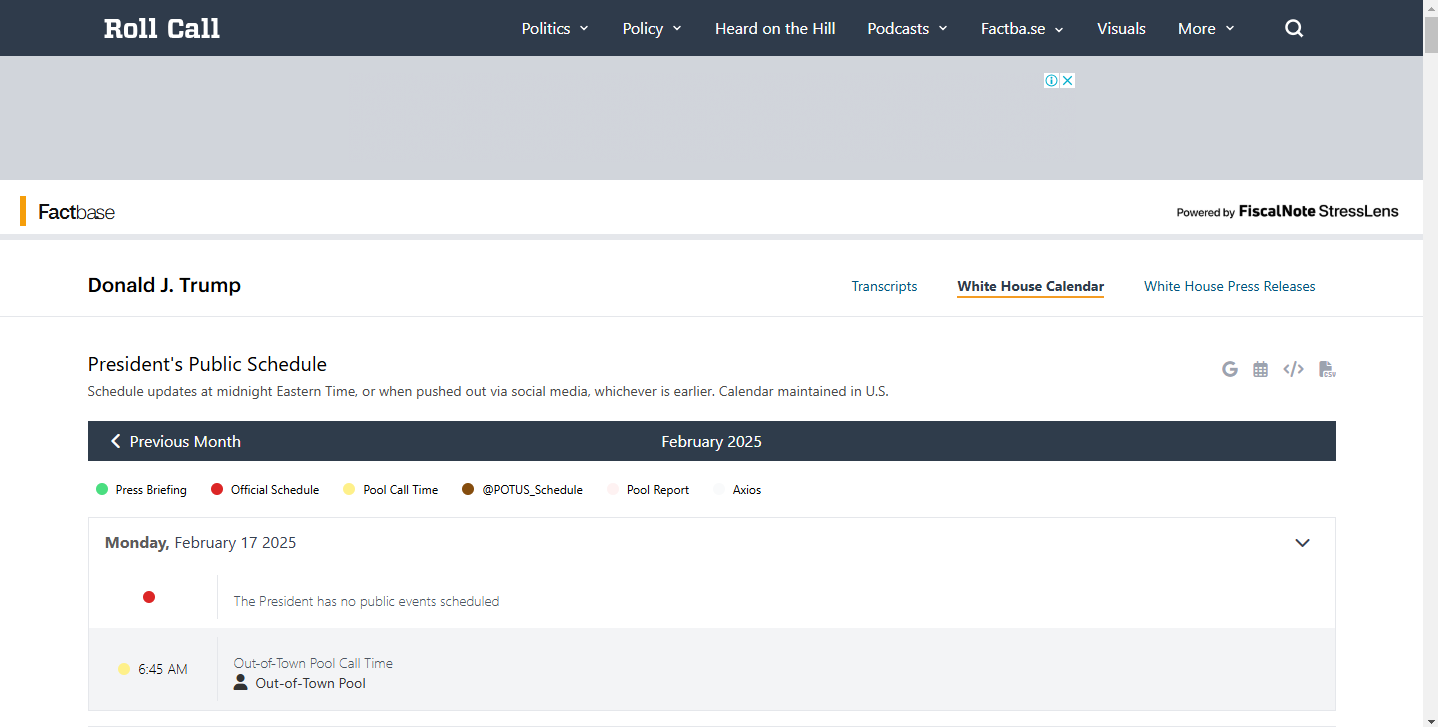Viewport: 1438px width, 727px height.
Task: Close the ad with X icon
Action: (1068, 81)
